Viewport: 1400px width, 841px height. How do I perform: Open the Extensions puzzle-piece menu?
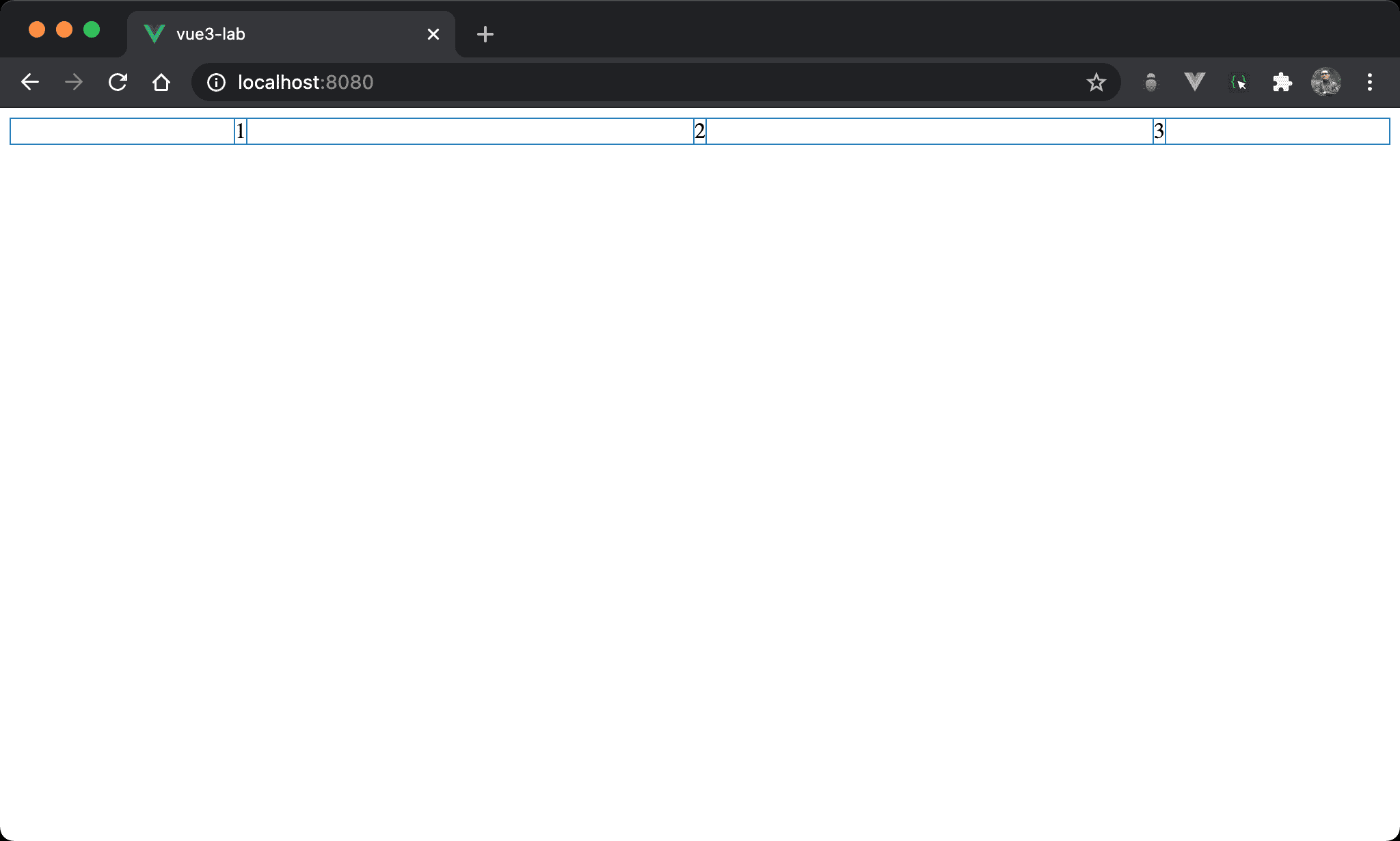click(x=1282, y=83)
